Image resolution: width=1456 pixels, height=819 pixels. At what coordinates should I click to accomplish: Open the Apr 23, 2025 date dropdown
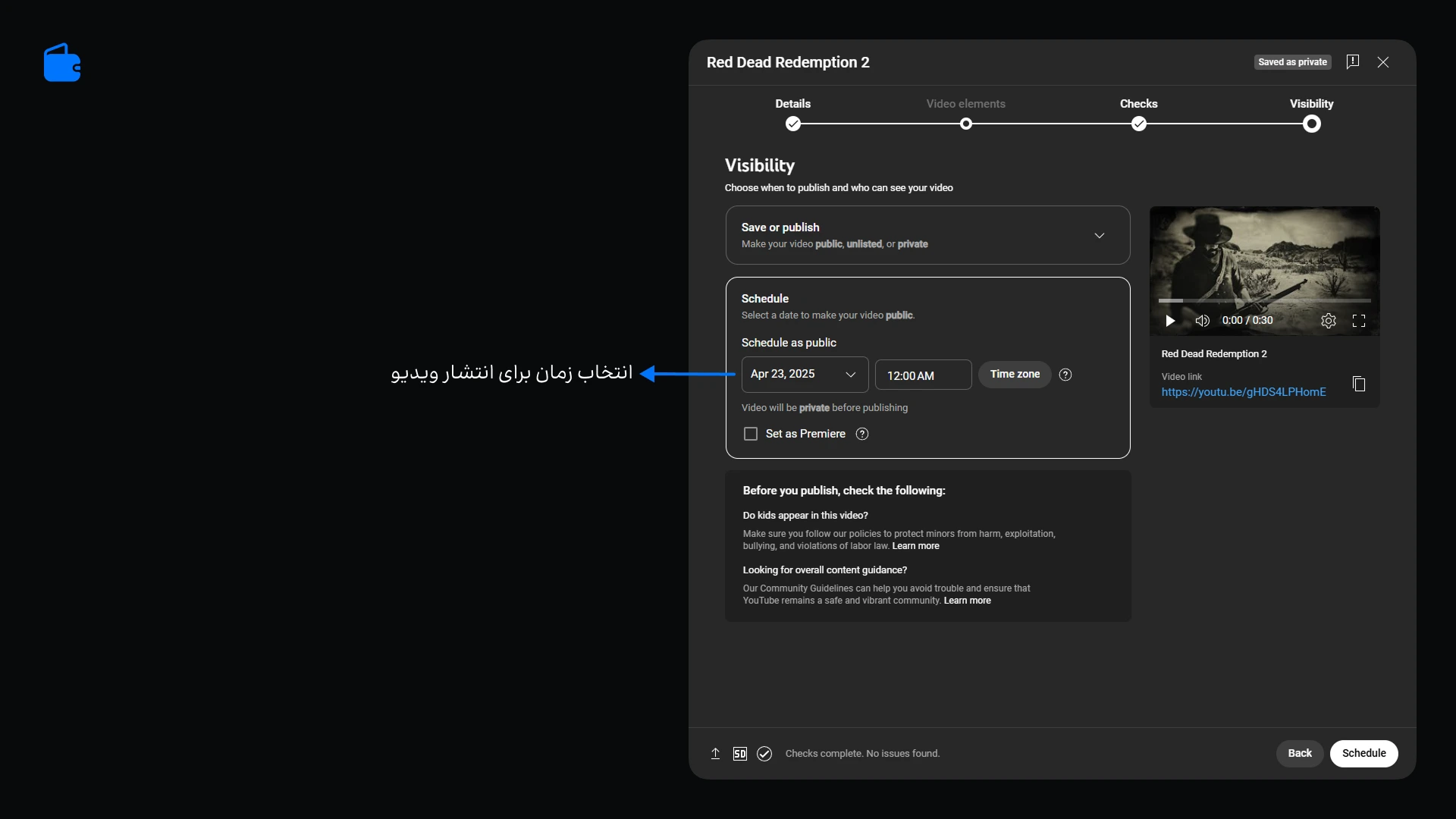(805, 375)
